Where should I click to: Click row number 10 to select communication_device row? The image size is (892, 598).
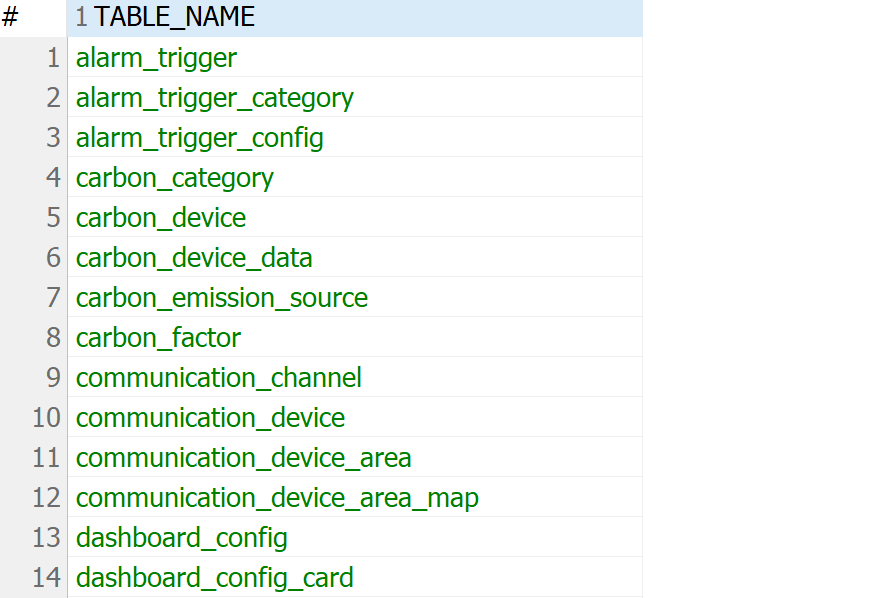click(x=46, y=418)
